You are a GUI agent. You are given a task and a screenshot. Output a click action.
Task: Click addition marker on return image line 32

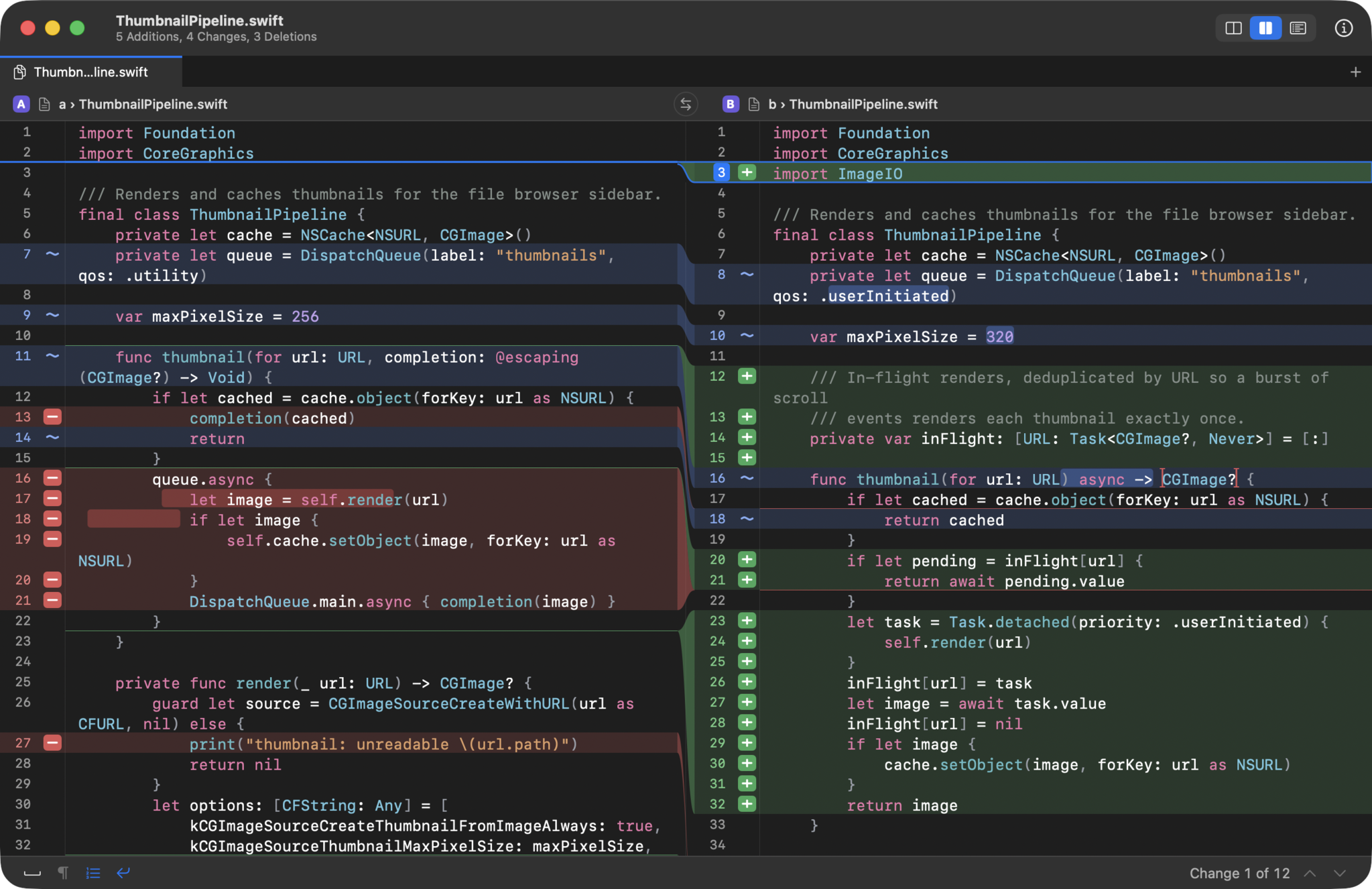click(x=747, y=804)
